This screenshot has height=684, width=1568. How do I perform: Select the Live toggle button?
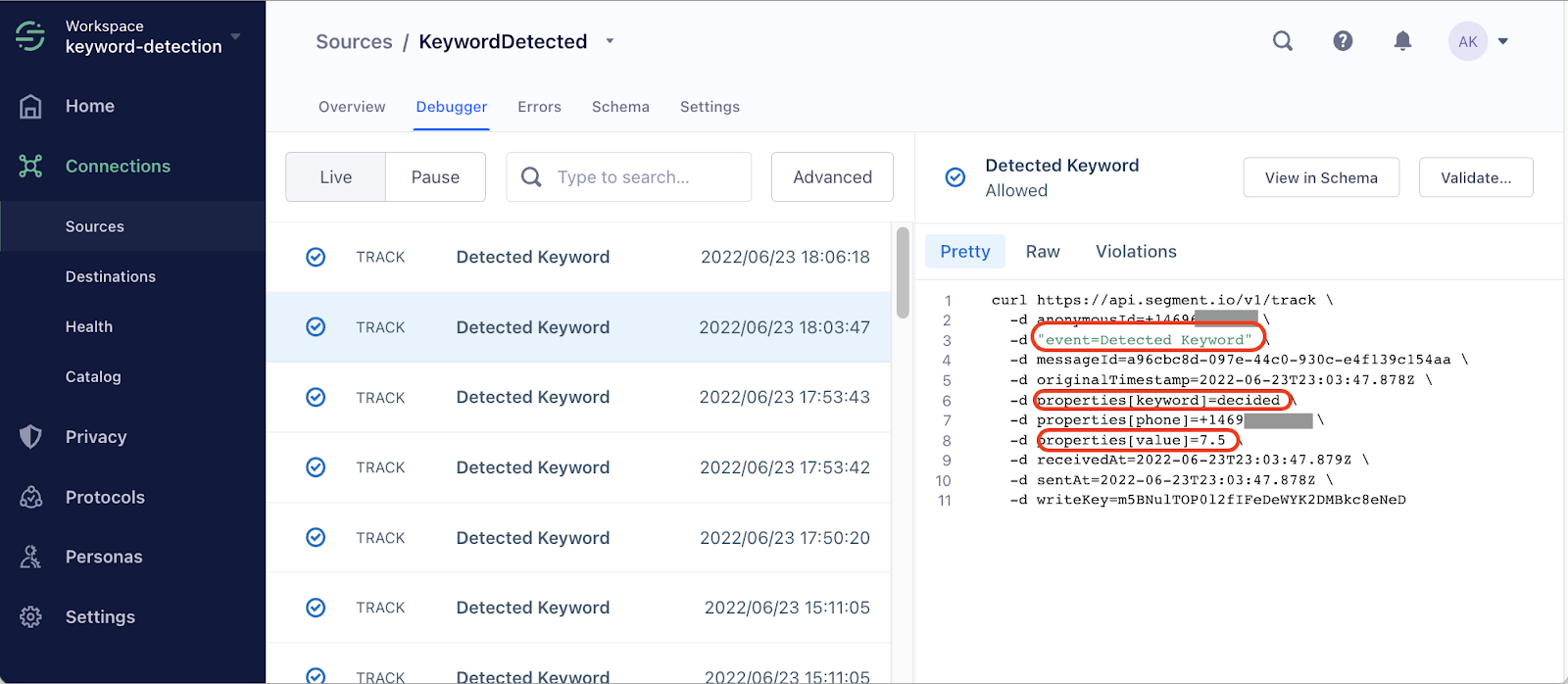tap(335, 176)
